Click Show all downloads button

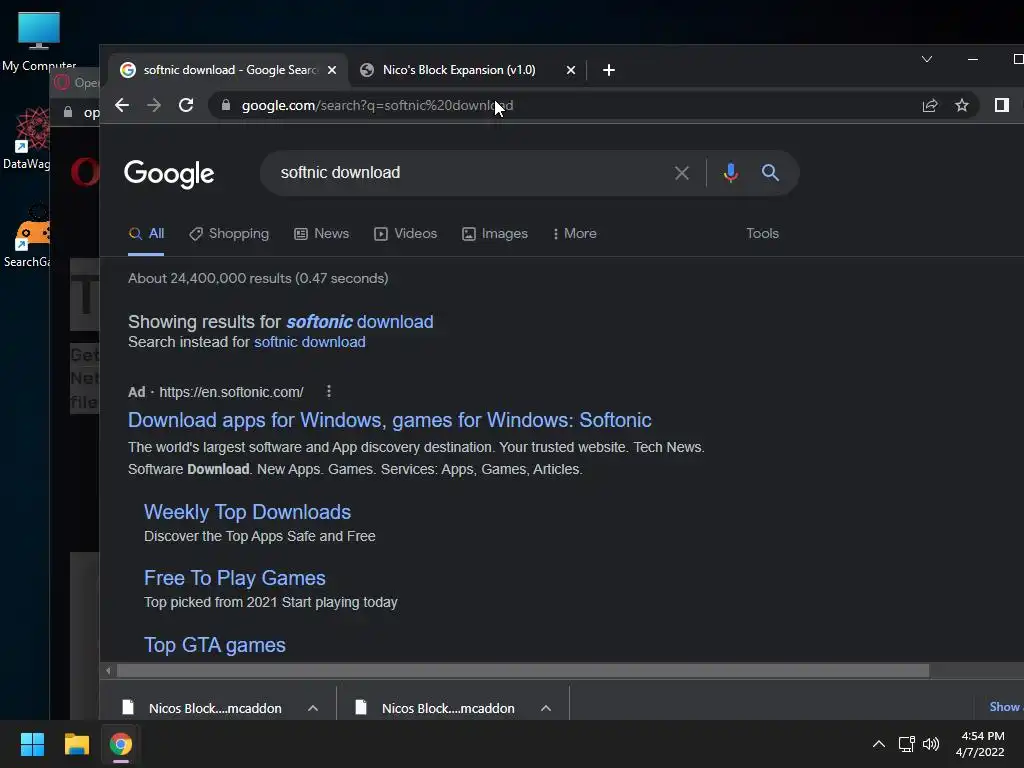(x=1006, y=707)
